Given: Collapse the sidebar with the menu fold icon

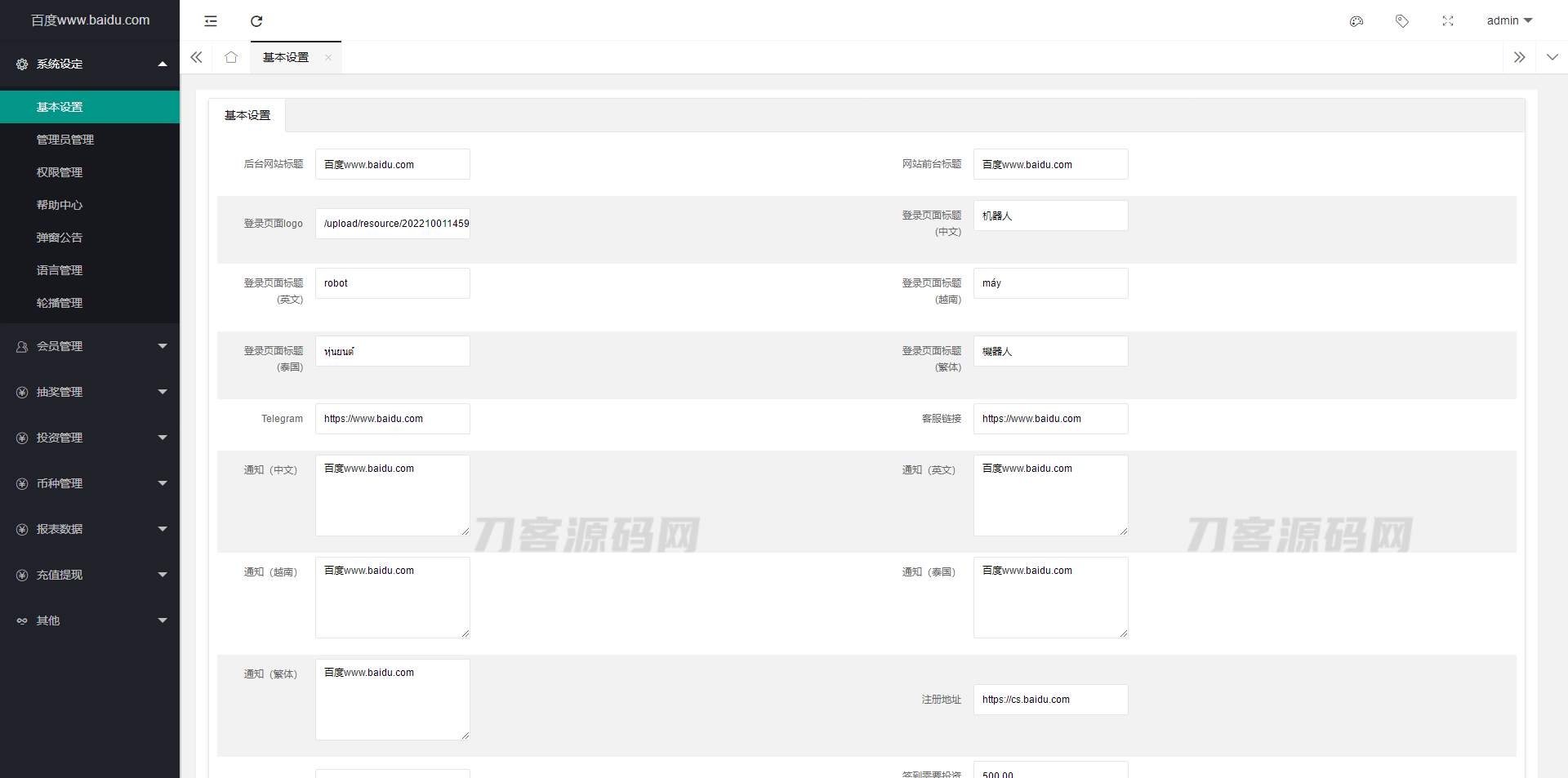Looking at the screenshot, I should 211,21.
